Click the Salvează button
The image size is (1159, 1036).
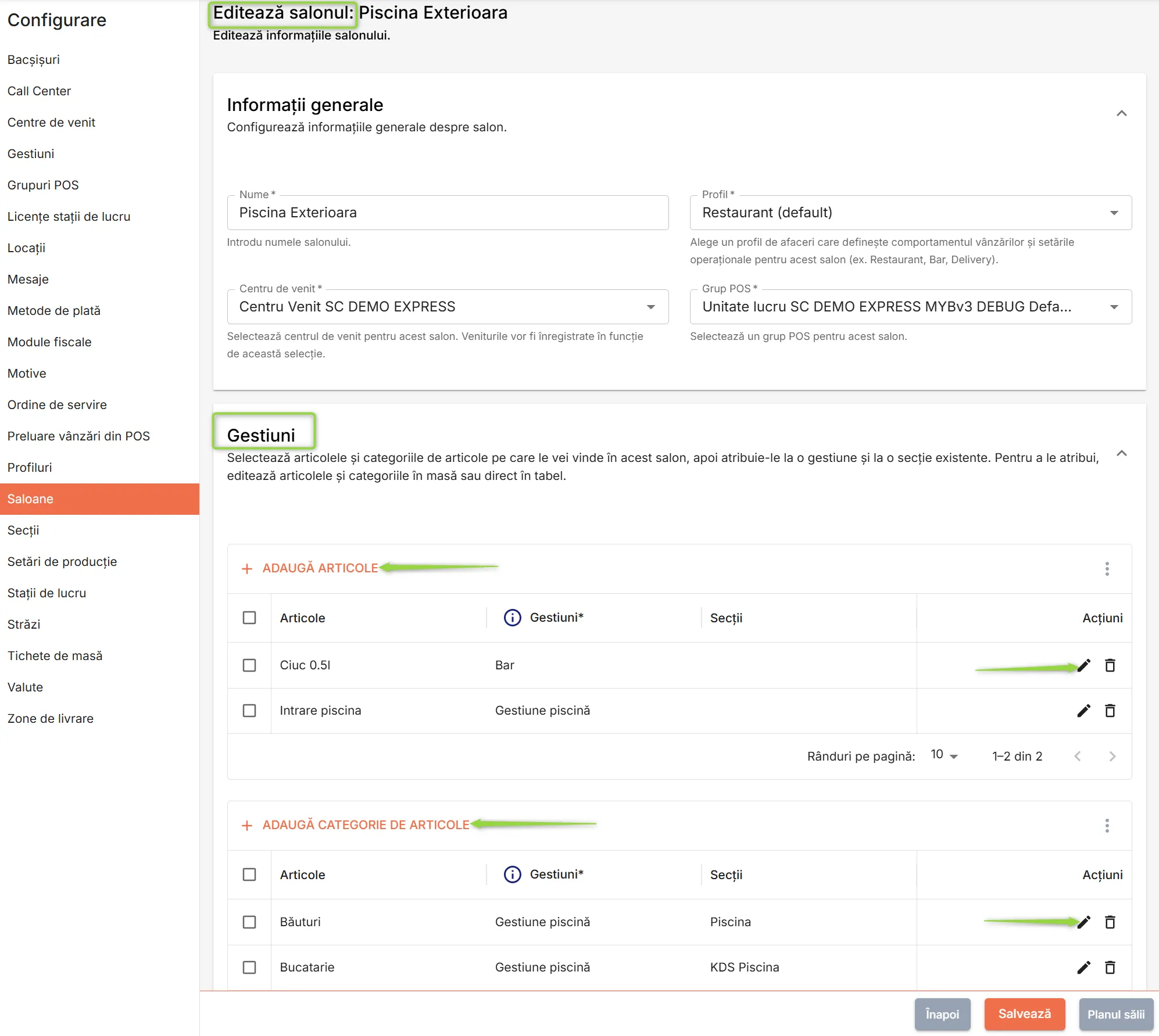coord(1024,1014)
